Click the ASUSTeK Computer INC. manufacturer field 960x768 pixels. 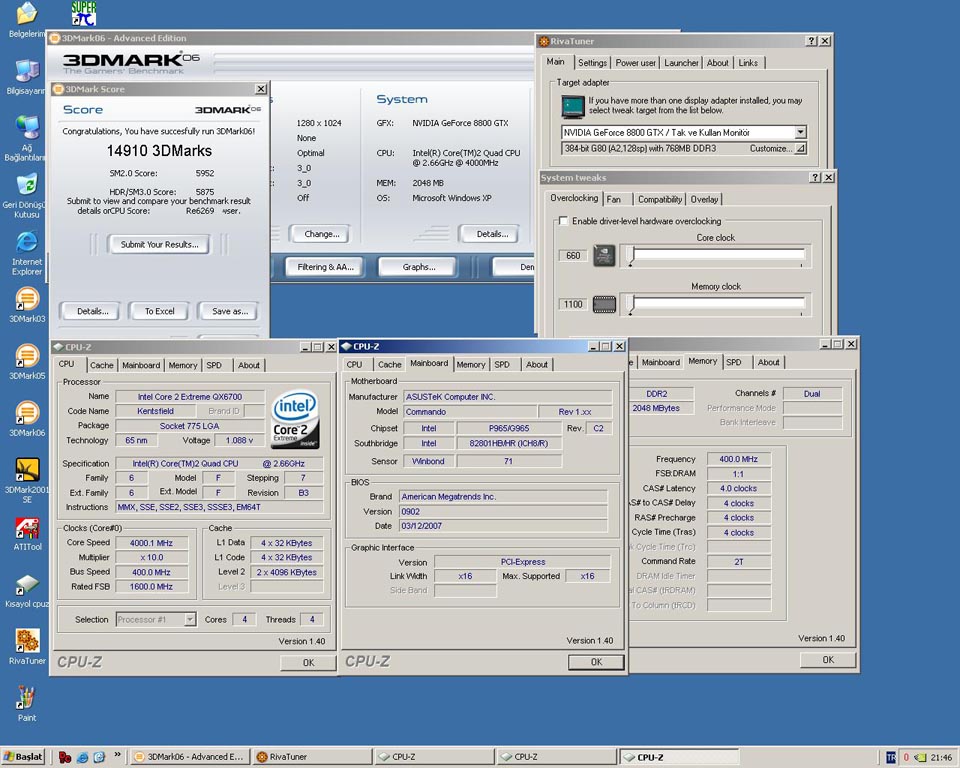[x=507, y=397]
